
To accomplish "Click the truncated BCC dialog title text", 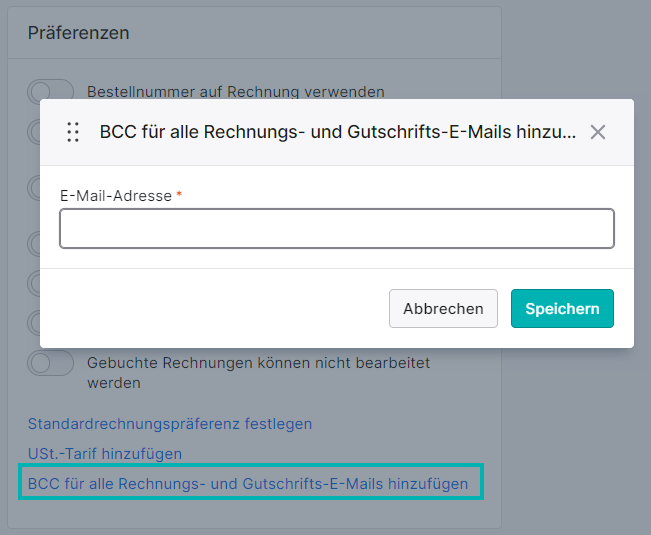I will click(338, 132).
